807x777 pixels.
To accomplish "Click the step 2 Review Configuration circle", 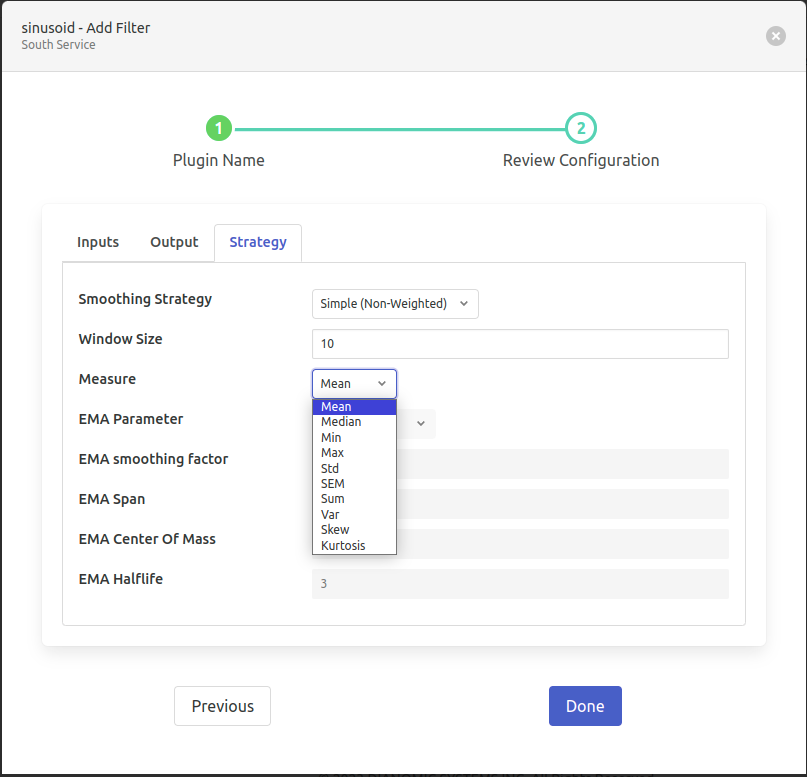I will pyautogui.click(x=581, y=129).
